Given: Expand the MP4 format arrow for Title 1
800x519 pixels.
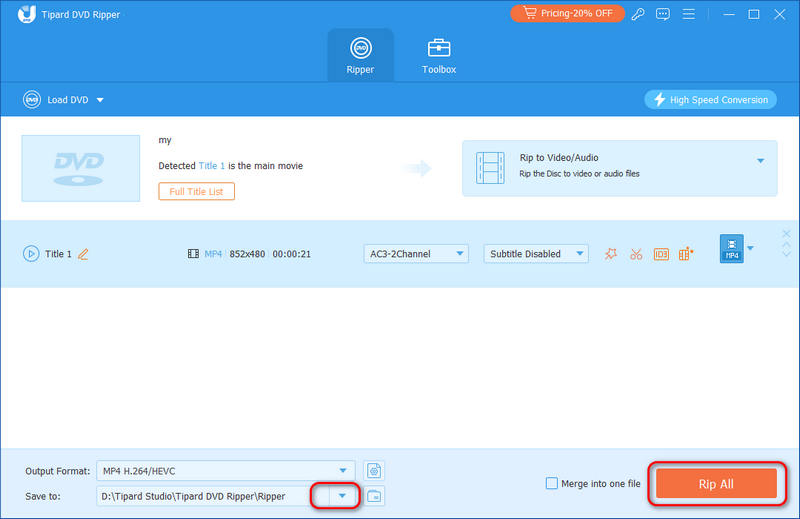Looking at the screenshot, I should tap(750, 249).
